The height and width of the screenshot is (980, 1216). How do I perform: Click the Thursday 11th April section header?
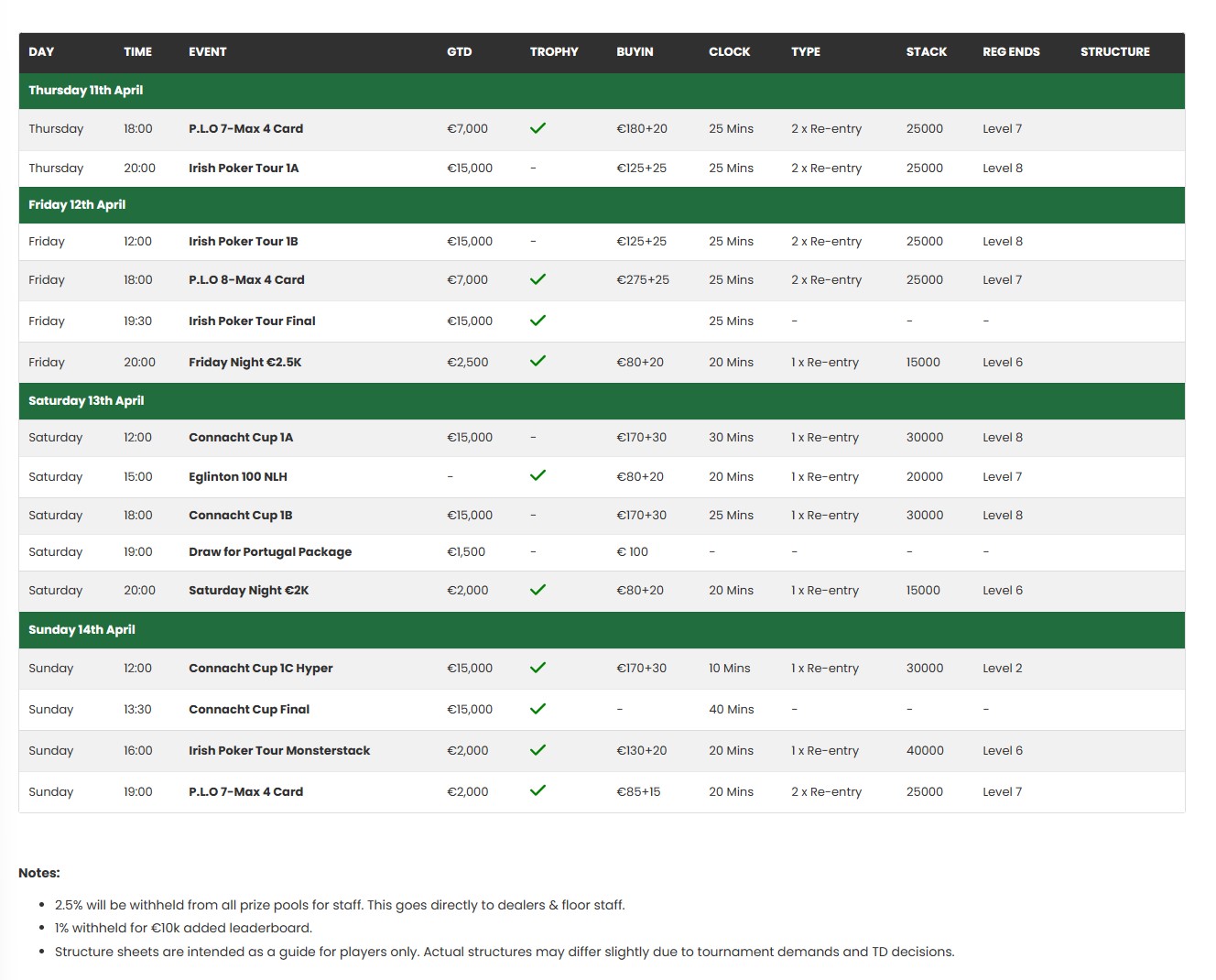(86, 91)
